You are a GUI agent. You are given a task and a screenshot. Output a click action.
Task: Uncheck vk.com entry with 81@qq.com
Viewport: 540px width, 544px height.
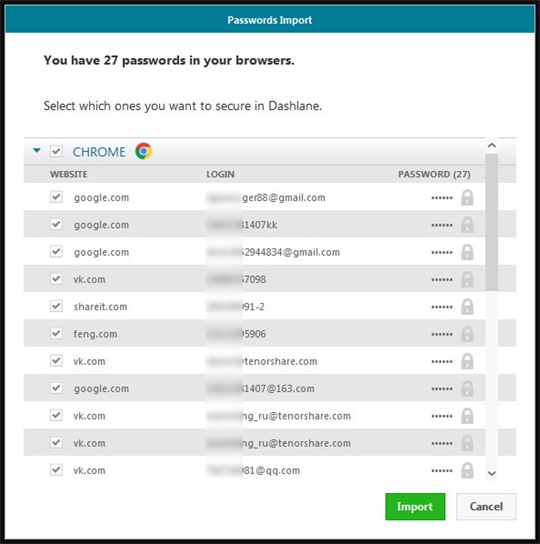tap(56, 470)
